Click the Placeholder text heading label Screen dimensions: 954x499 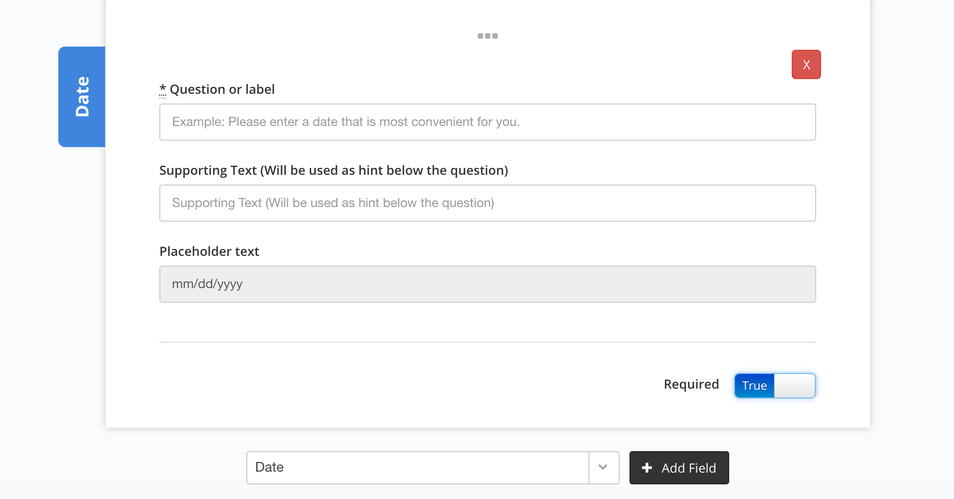[209, 251]
